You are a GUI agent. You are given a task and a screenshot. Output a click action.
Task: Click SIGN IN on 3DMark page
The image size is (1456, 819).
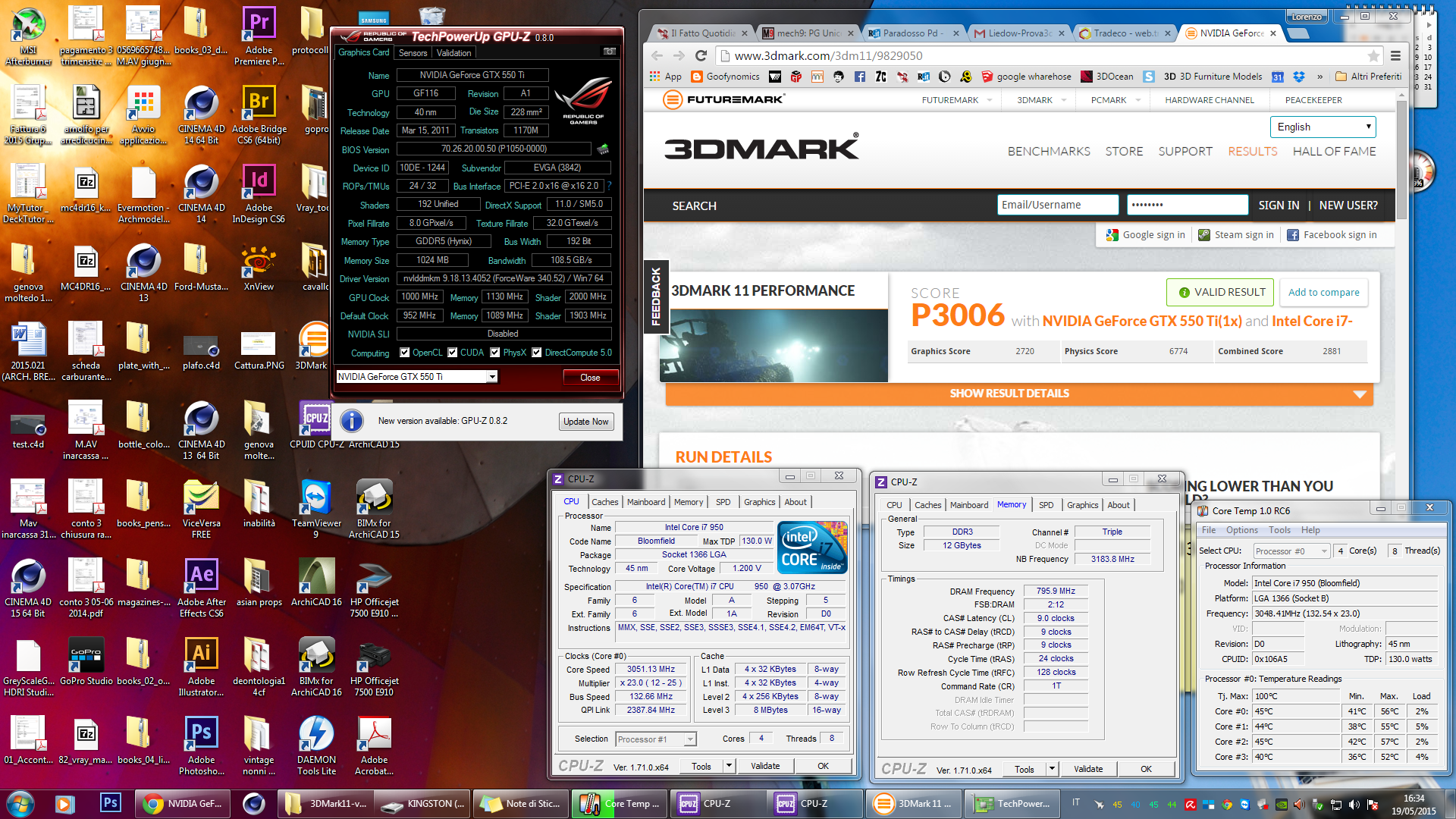click(1279, 206)
